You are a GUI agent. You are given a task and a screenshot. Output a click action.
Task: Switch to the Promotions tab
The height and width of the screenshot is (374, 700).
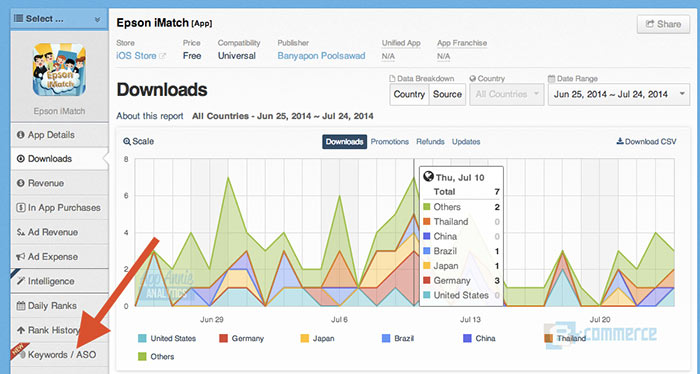click(x=390, y=141)
